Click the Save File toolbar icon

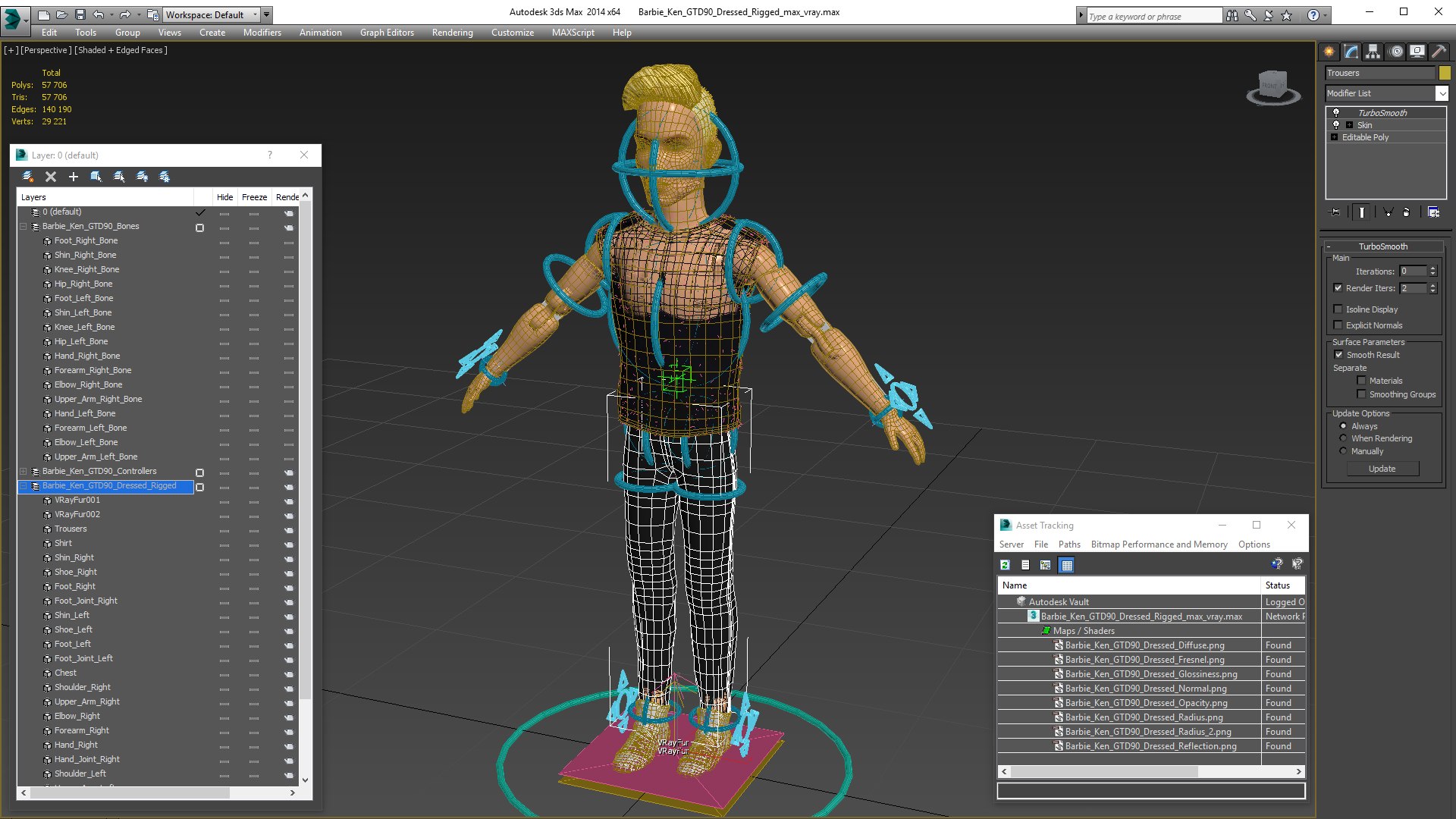pyautogui.click(x=80, y=14)
